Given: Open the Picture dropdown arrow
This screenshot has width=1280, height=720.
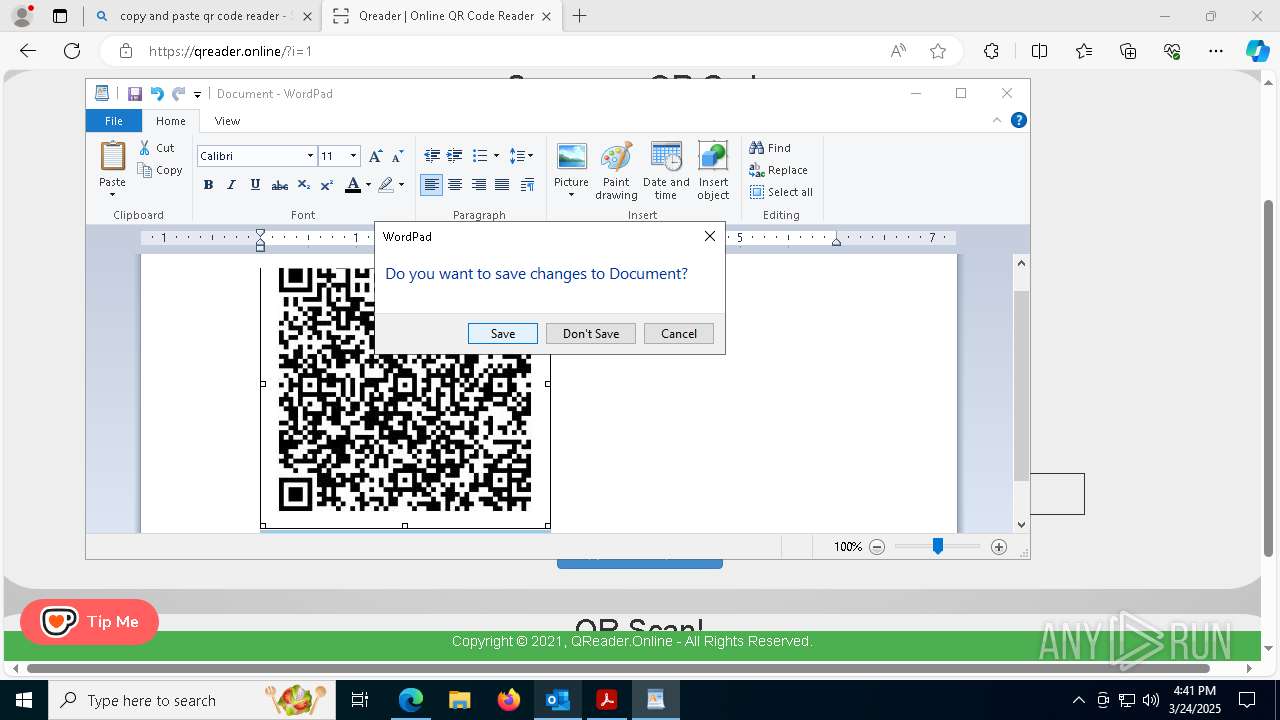Looking at the screenshot, I should 571,195.
